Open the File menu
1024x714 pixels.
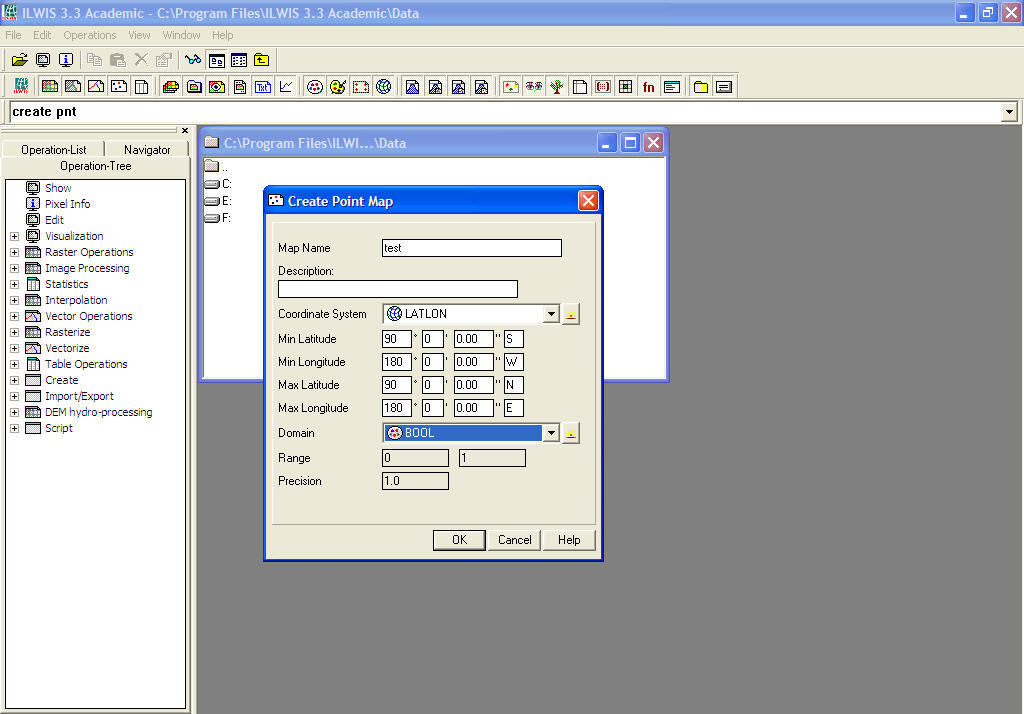(x=13, y=35)
